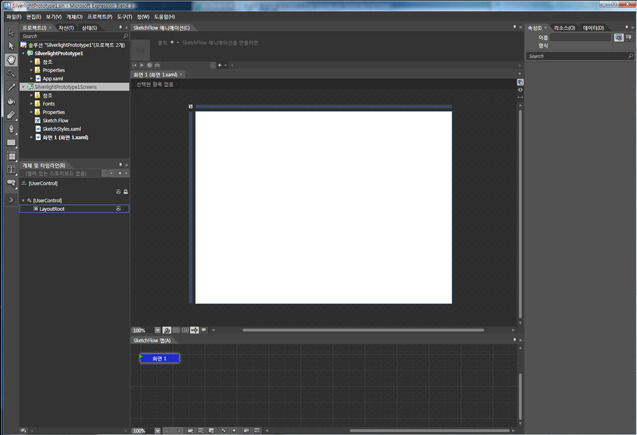
Task: Select the TextBlock text tool
Action: [11, 170]
